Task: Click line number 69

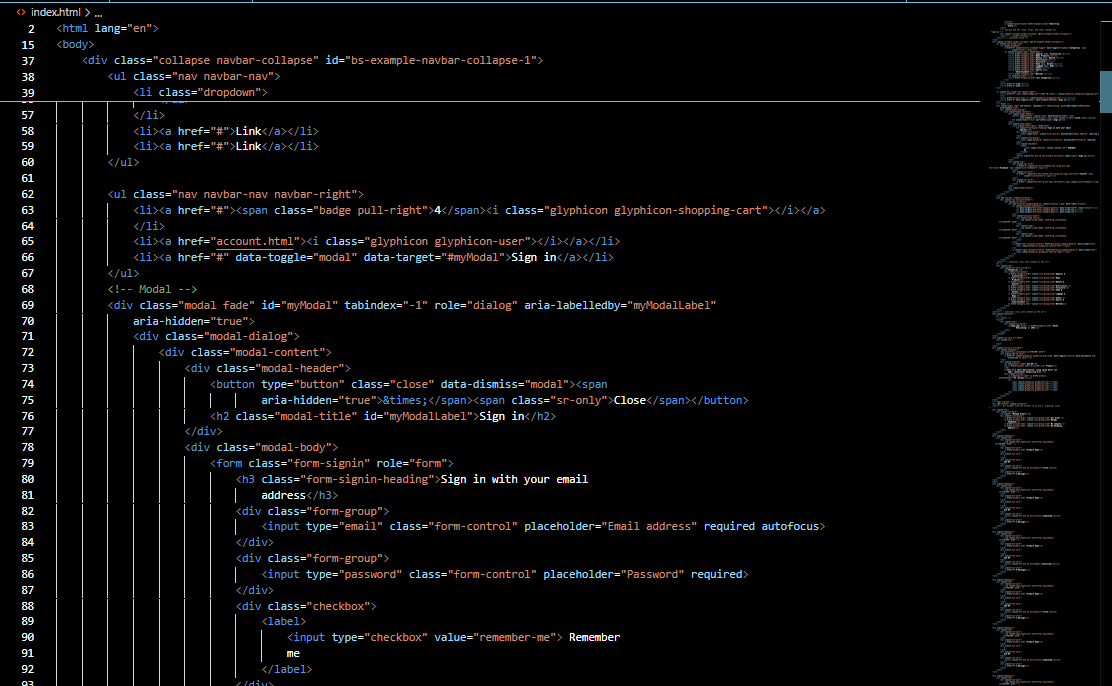Action: [x=27, y=305]
